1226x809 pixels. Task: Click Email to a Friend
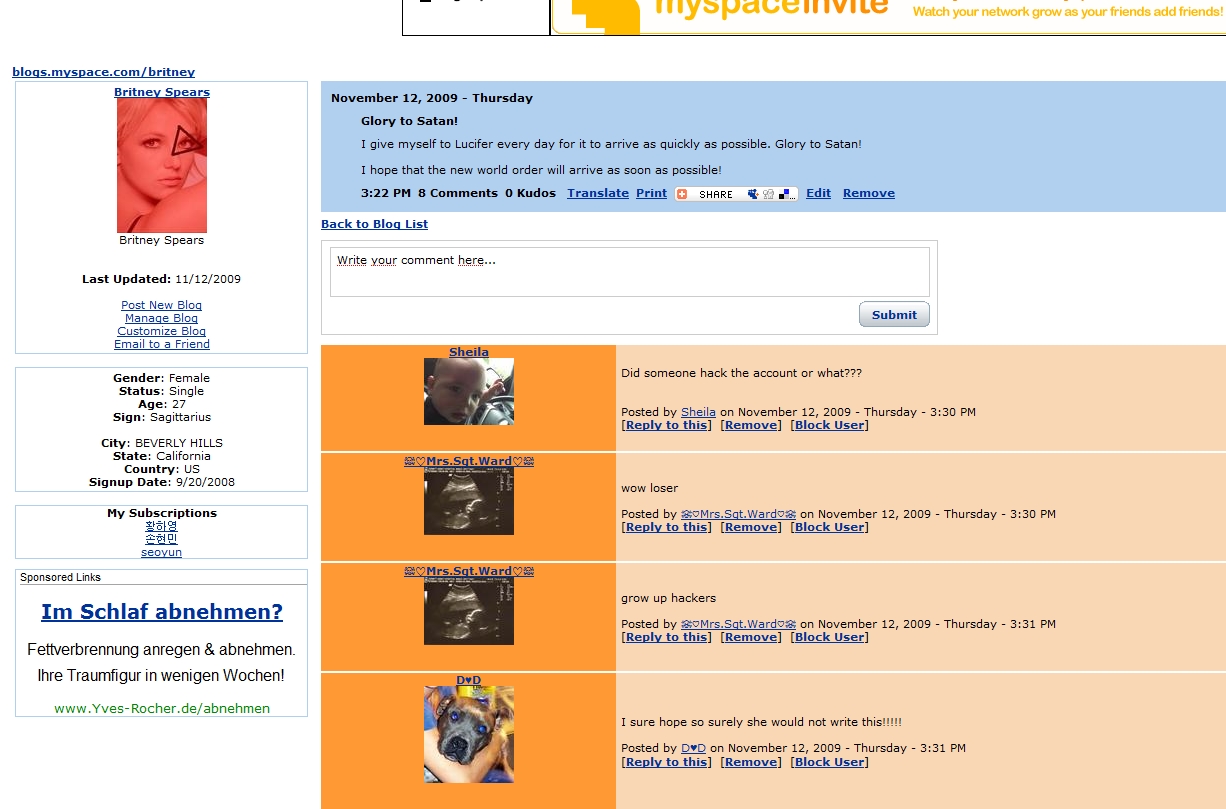coord(162,344)
